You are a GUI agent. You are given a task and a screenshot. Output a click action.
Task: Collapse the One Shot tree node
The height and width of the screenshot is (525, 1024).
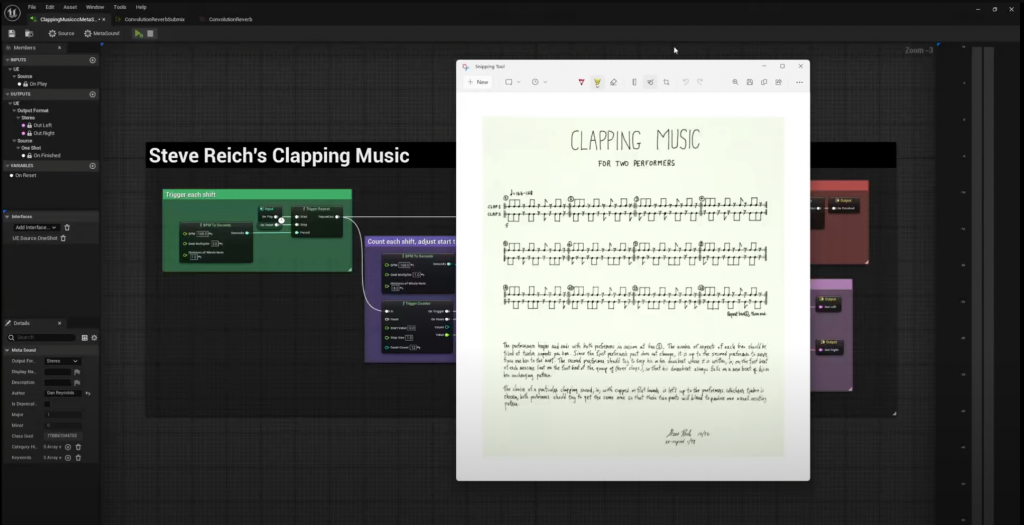(18, 148)
